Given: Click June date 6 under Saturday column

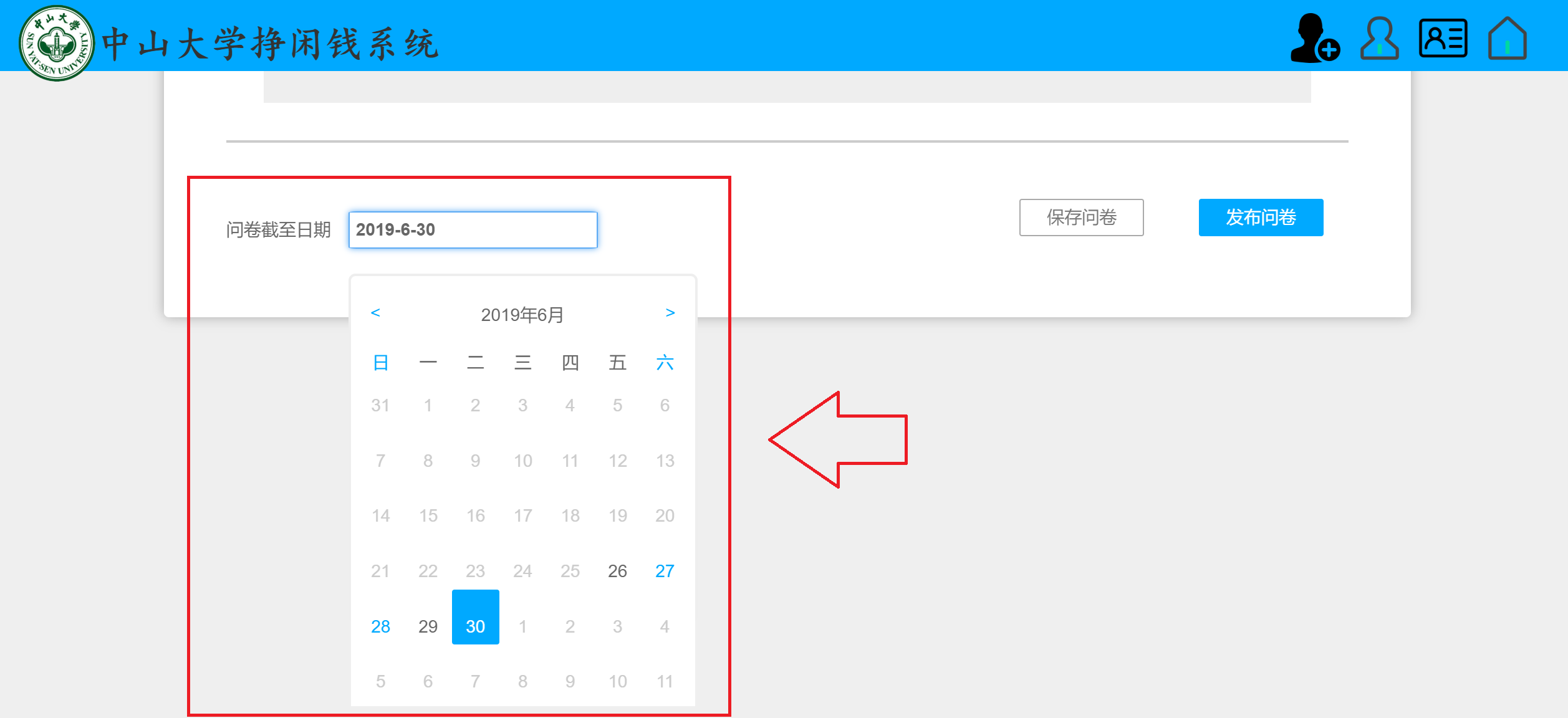Looking at the screenshot, I should (x=665, y=405).
